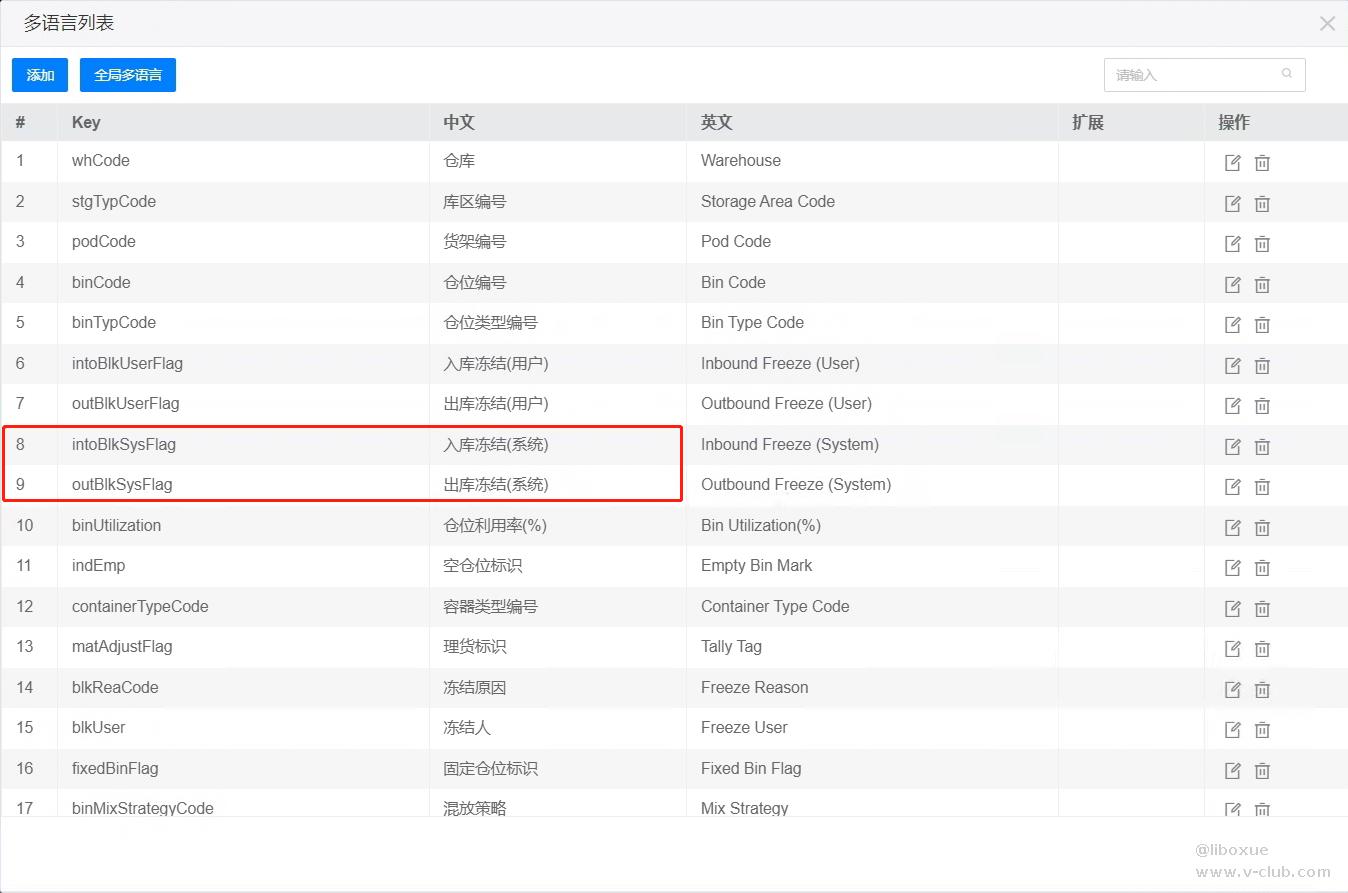Focus the 请输入 search field
Image resolution: width=1348 pixels, height=893 pixels.
(x=1192, y=75)
